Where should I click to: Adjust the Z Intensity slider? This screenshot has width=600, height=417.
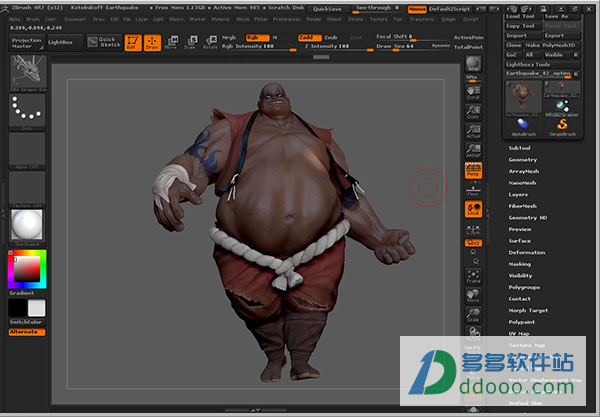[x=338, y=47]
